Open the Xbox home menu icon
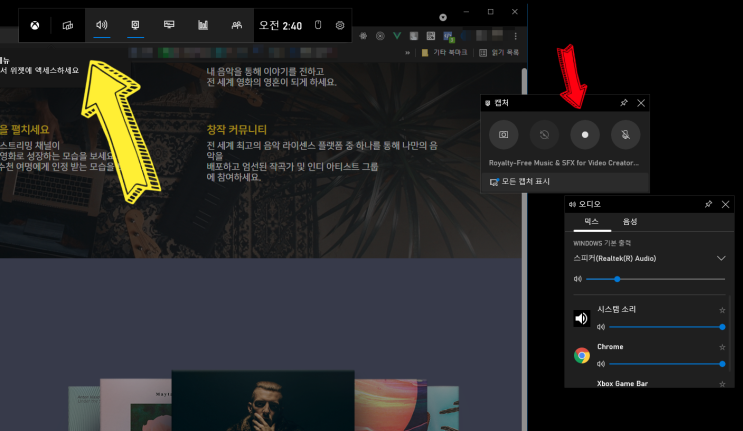The image size is (743, 431). click(x=35, y=26)
